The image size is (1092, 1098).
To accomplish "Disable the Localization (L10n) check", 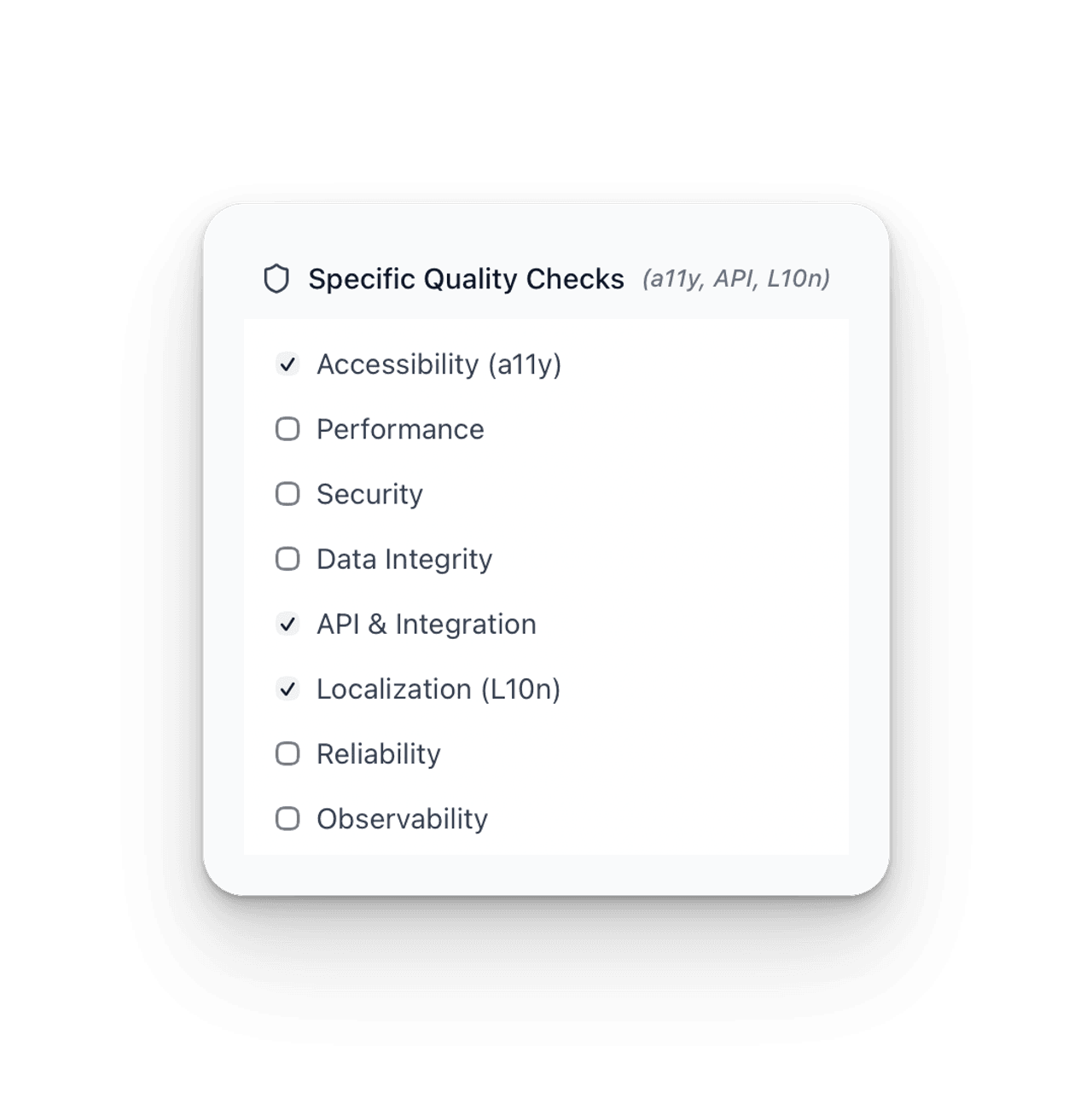I will pos(288,688).
